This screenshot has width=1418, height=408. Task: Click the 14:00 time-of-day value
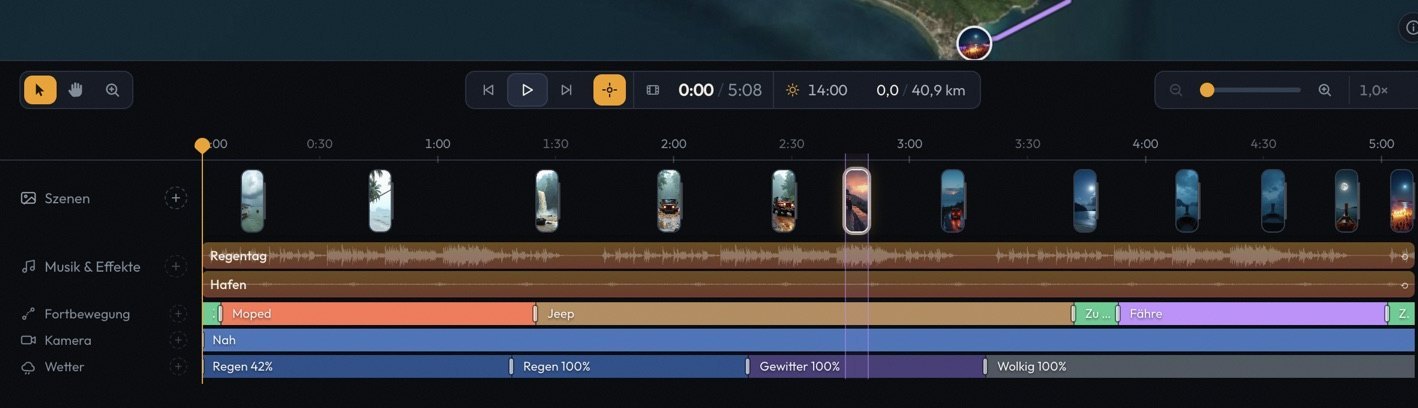click(x=827, y=90)
